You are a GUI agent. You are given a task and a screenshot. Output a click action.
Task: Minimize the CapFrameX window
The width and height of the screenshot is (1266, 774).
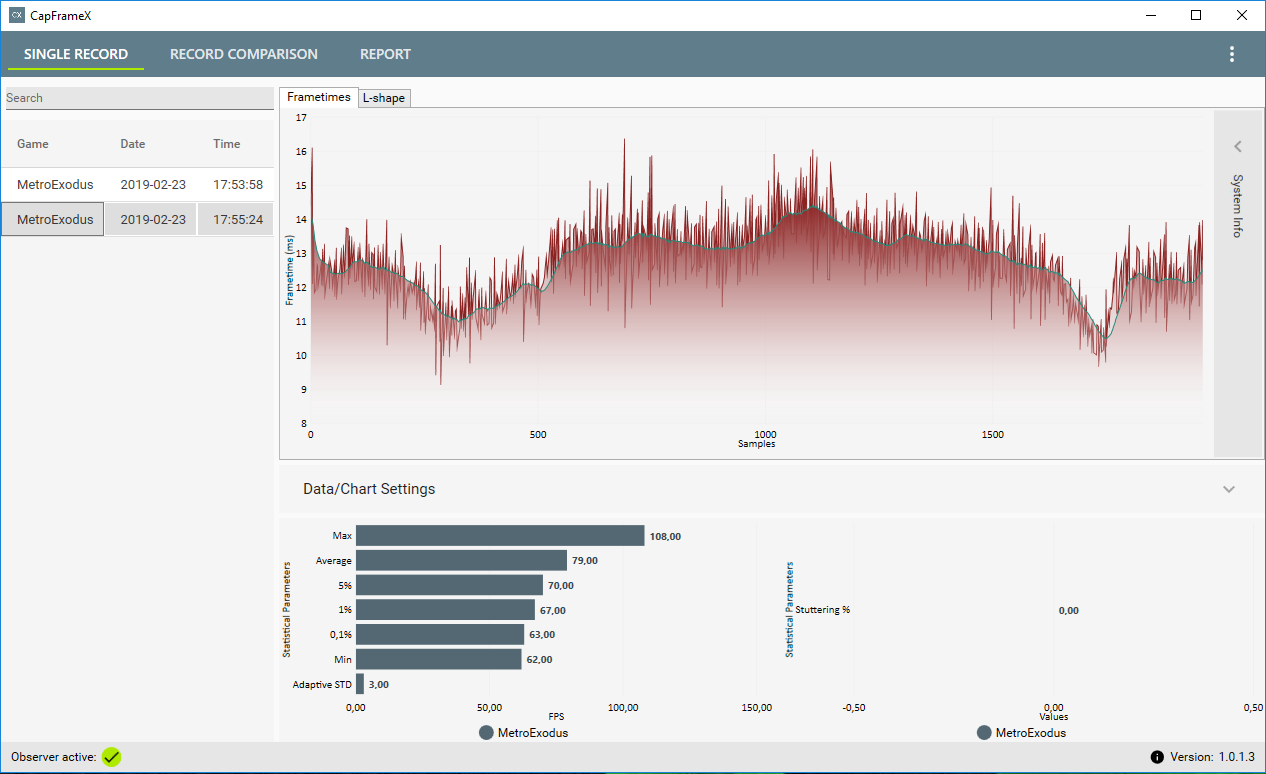click(1151, 15)
